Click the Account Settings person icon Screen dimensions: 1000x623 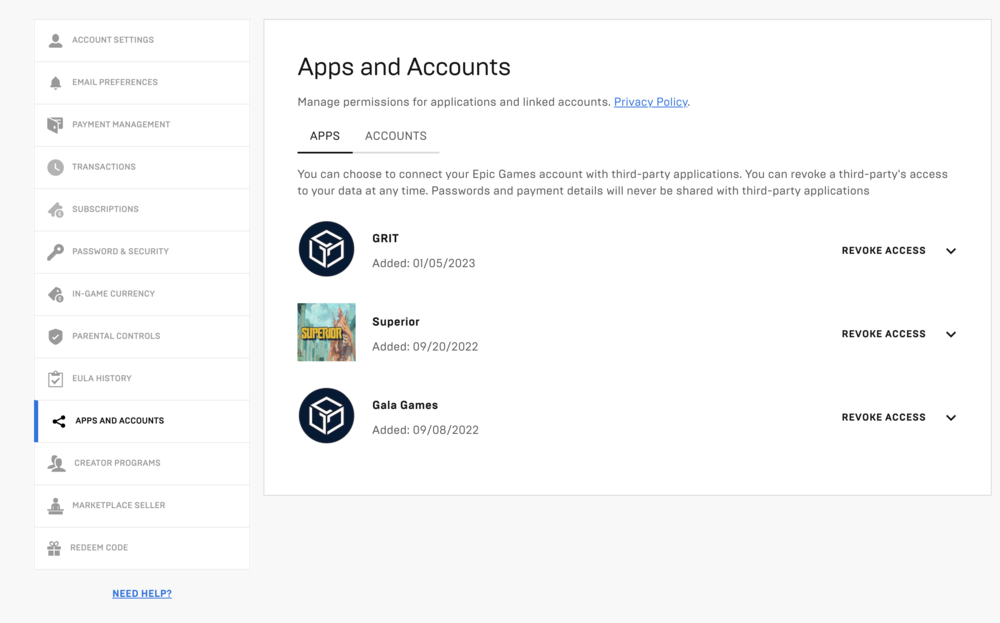tap(55, 40)
